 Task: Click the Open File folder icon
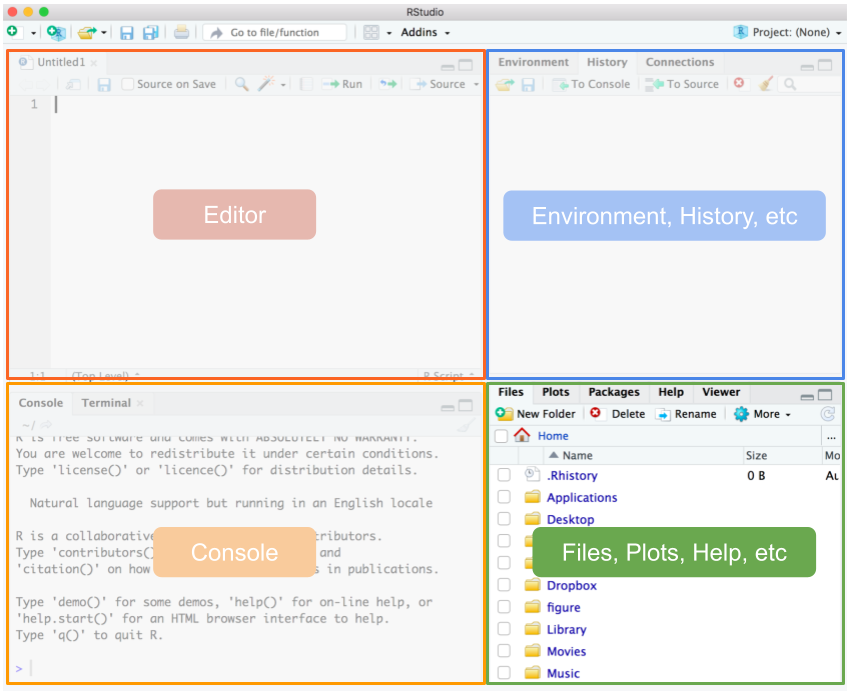(87, 33)
